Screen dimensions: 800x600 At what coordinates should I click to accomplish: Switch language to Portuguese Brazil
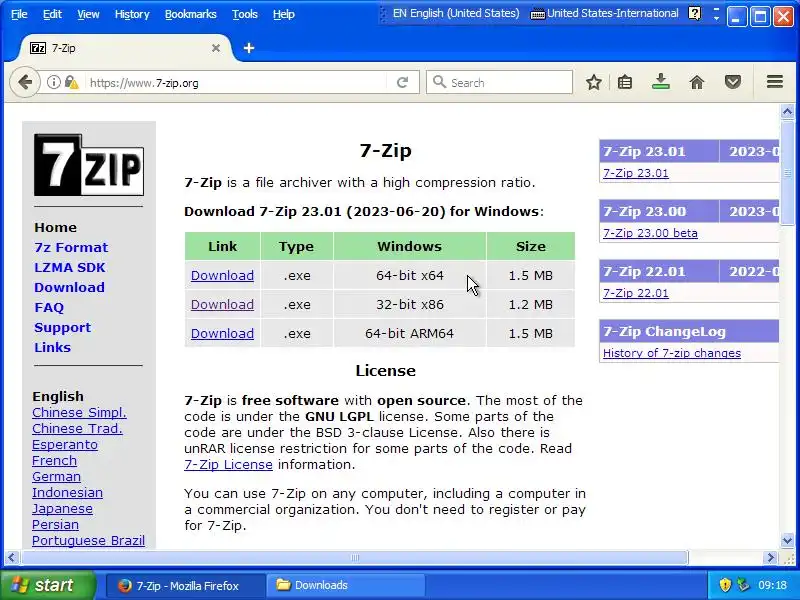88,541
